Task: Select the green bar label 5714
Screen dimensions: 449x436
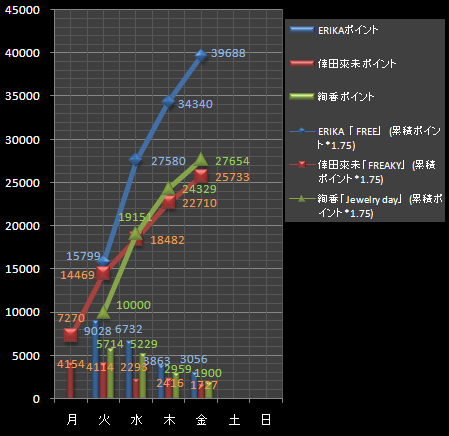Action: click(110, 344)
